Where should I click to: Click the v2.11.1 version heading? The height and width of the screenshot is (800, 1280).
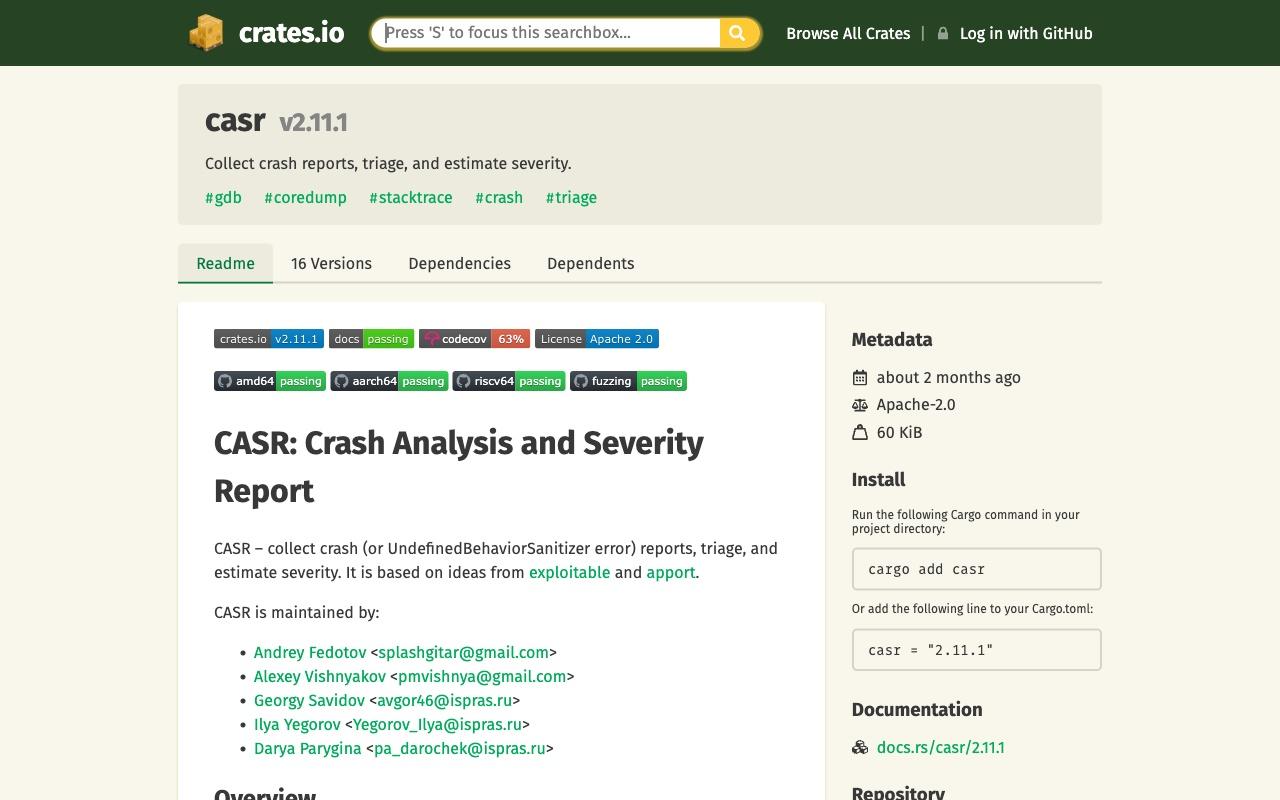tap(313, 122)
